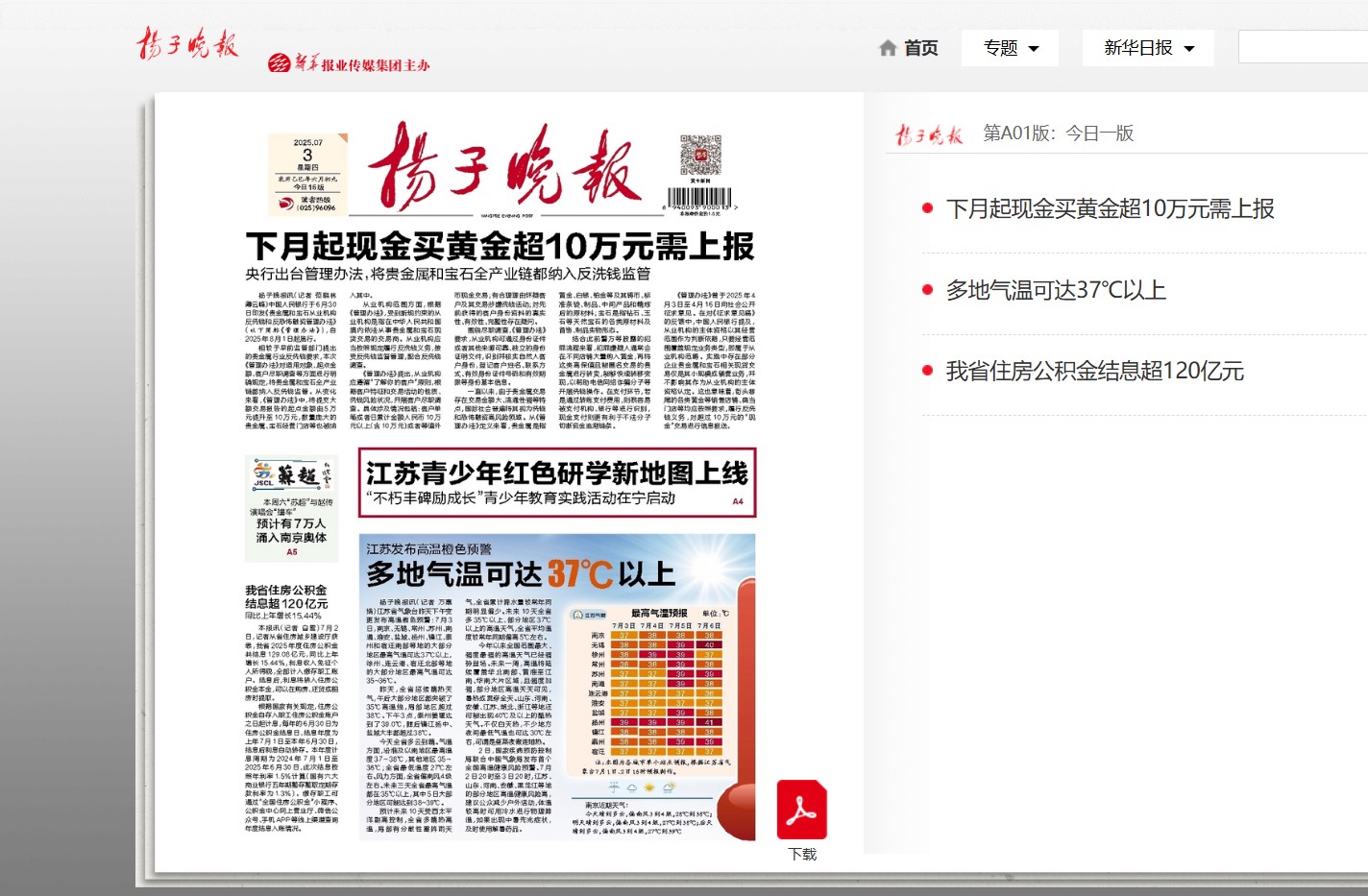The width and height of the screenshot is (1368, 896).
Task: Open article link 下月起现金买黄金超10万元需上报
Action: click(x=1110, y=209)
